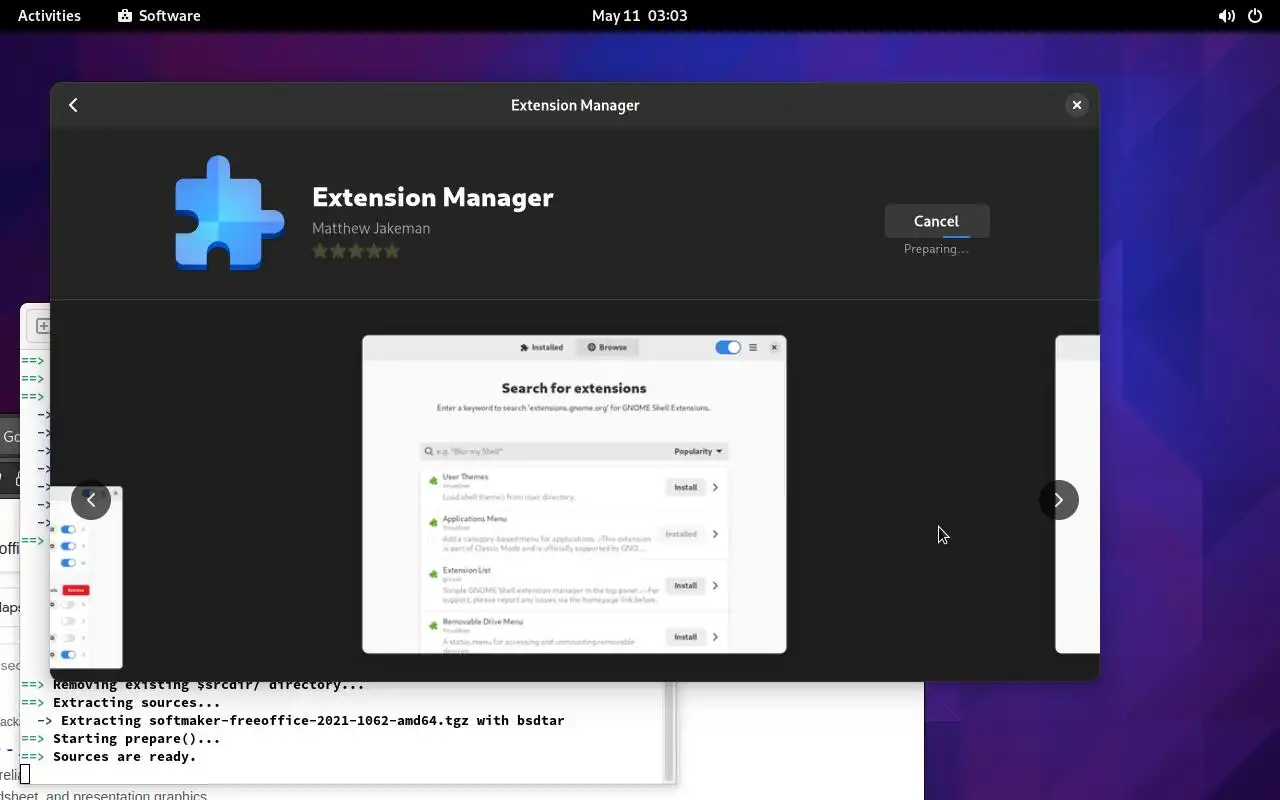
Task: Click the terminal scrollbar behind the dialog
Action: [669, 733]
